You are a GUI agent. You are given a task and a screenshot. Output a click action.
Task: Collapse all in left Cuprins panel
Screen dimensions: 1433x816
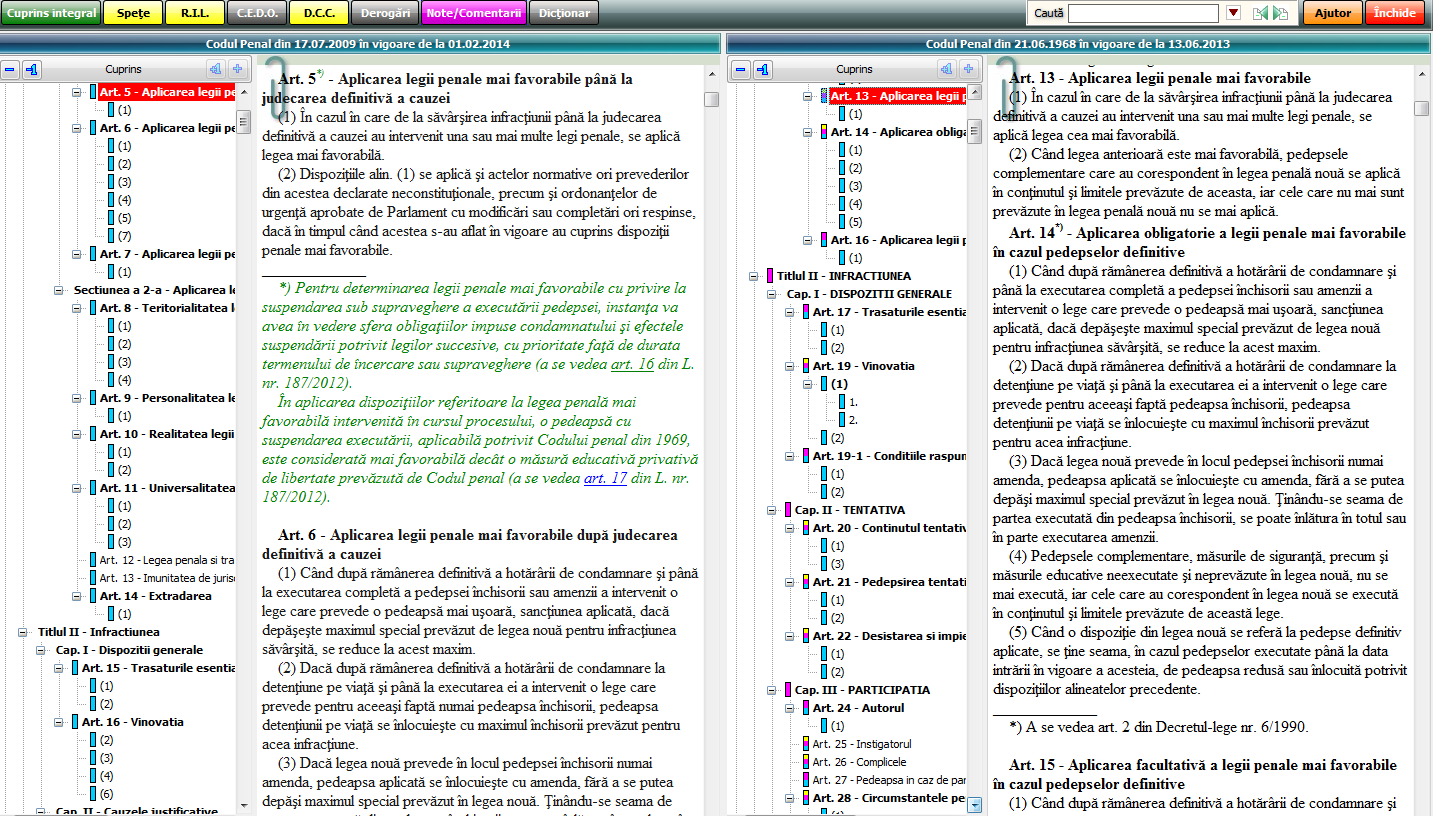(x=10, y=69)
